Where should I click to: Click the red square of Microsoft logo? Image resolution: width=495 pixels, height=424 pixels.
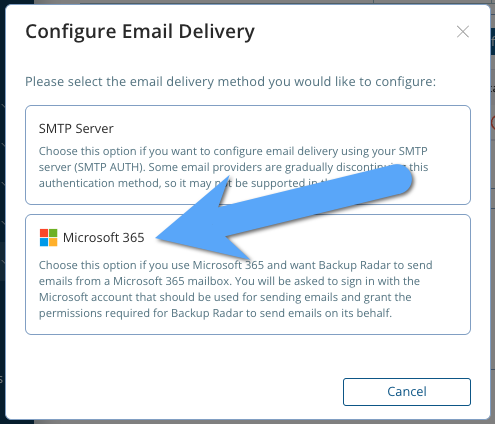[44, 233]
